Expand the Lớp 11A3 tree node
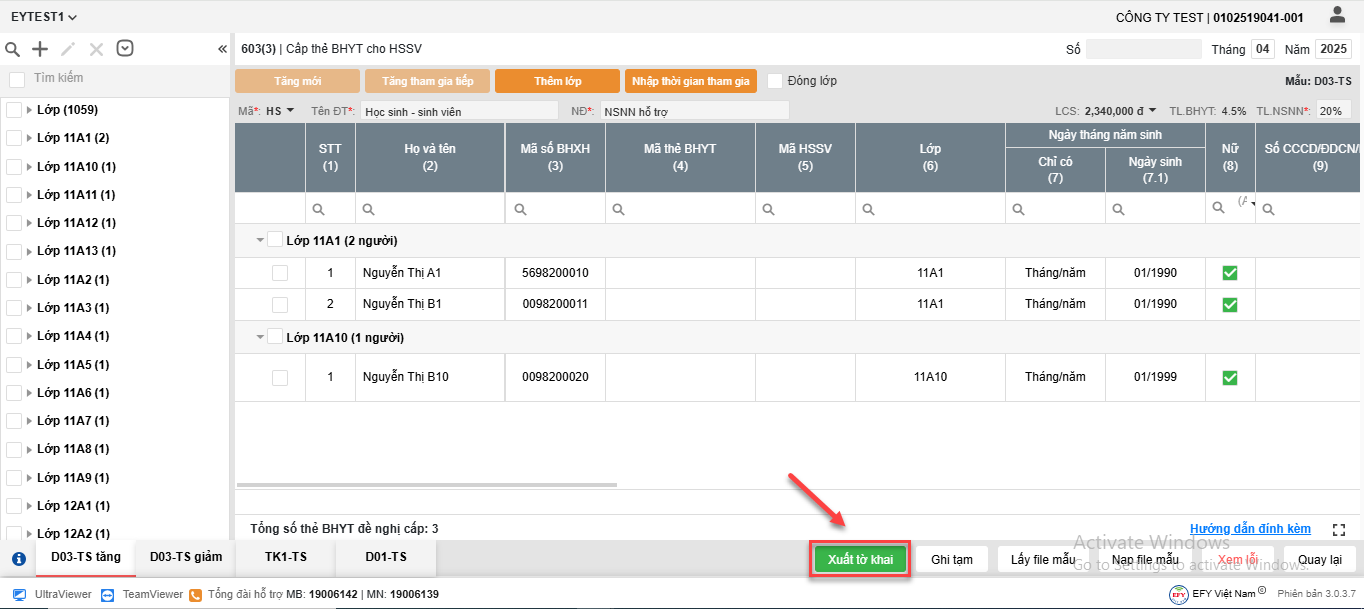 coord(29,308)
